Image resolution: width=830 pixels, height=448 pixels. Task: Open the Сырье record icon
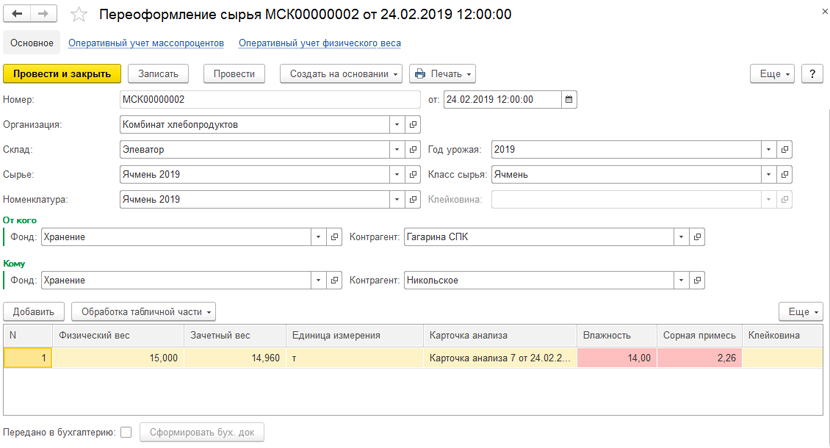pos(413,174)
